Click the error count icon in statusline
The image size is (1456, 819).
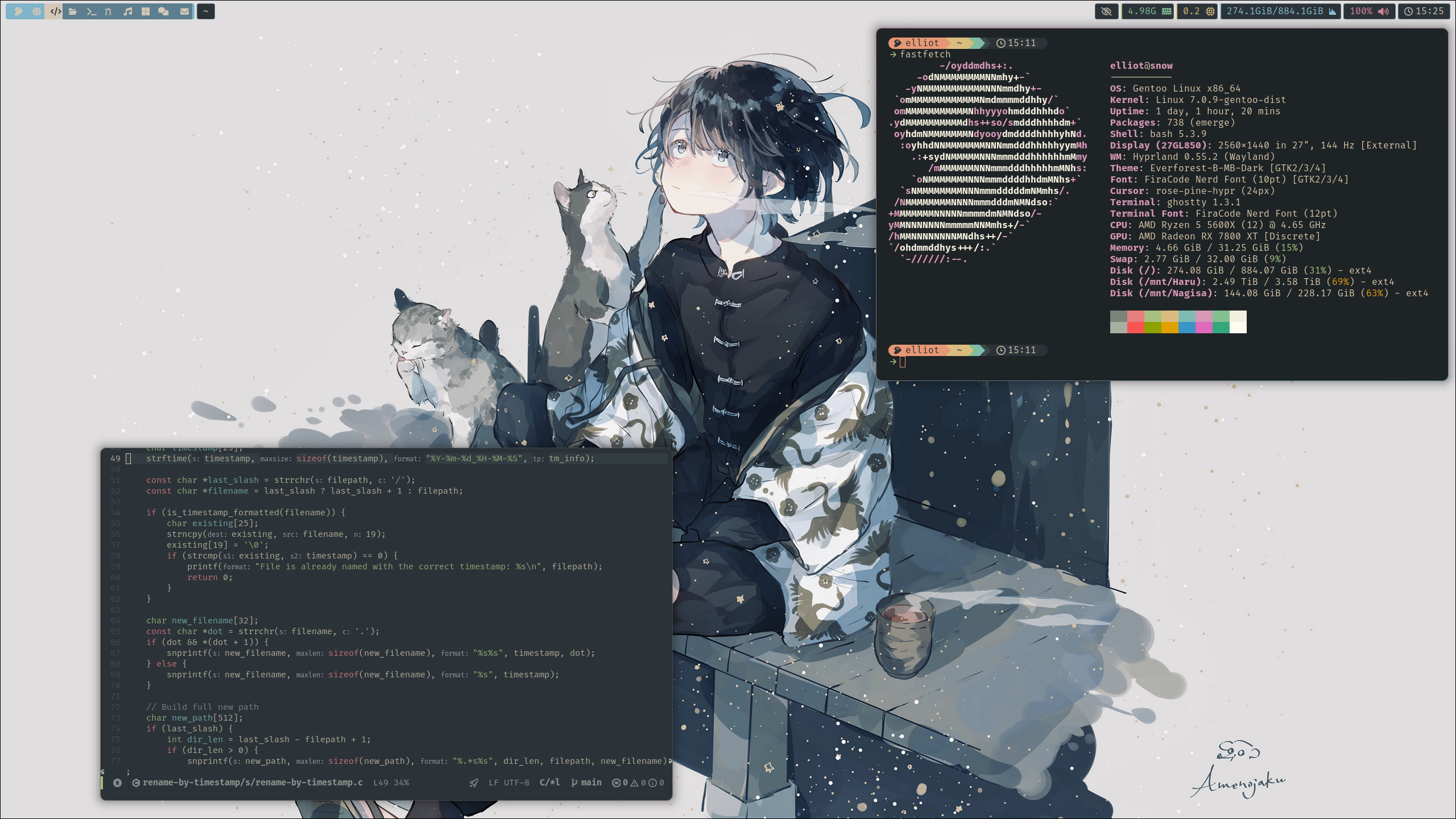click(x=616, y=783)
